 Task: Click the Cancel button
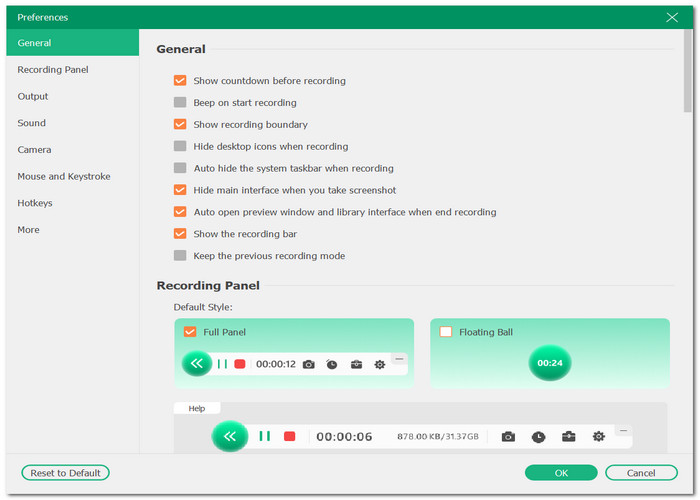click(x=641, y=473)
